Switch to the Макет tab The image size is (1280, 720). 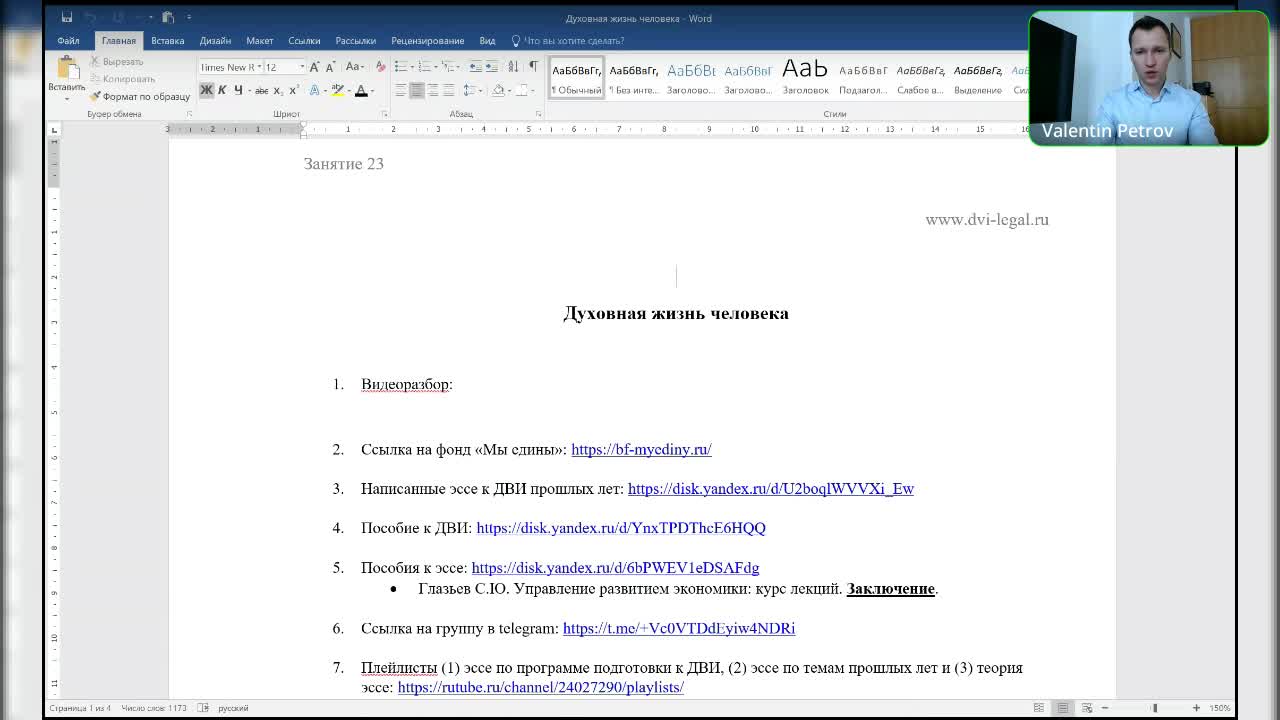tap(260, 41)
